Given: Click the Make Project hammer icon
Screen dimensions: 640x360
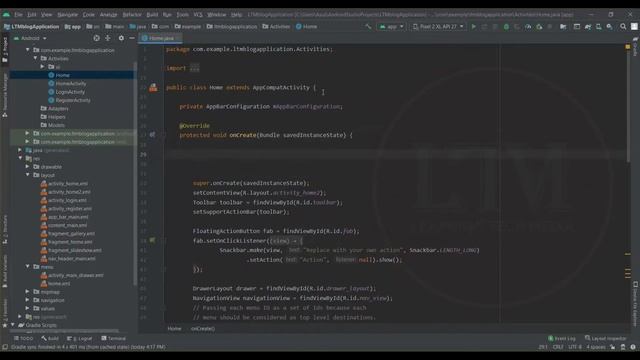Looking at the screenshot, I should click(x=368, y=27).
